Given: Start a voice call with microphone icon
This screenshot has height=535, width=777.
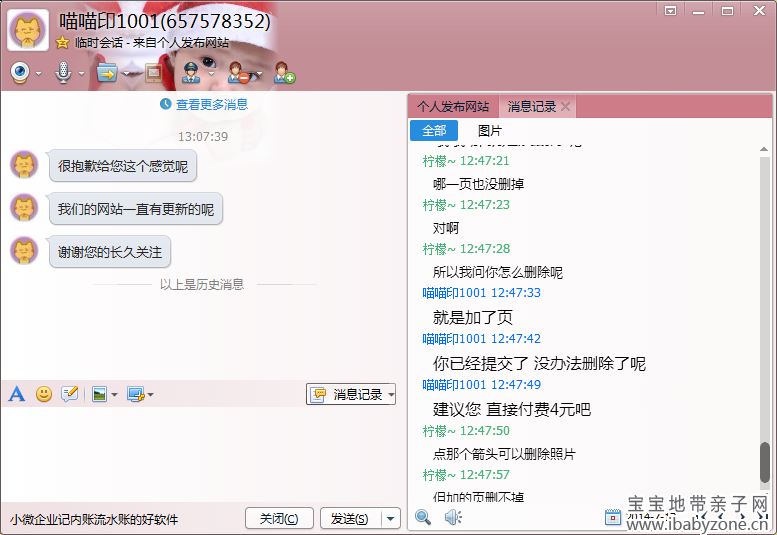Looking at the screenshot, I should (63, 73).
